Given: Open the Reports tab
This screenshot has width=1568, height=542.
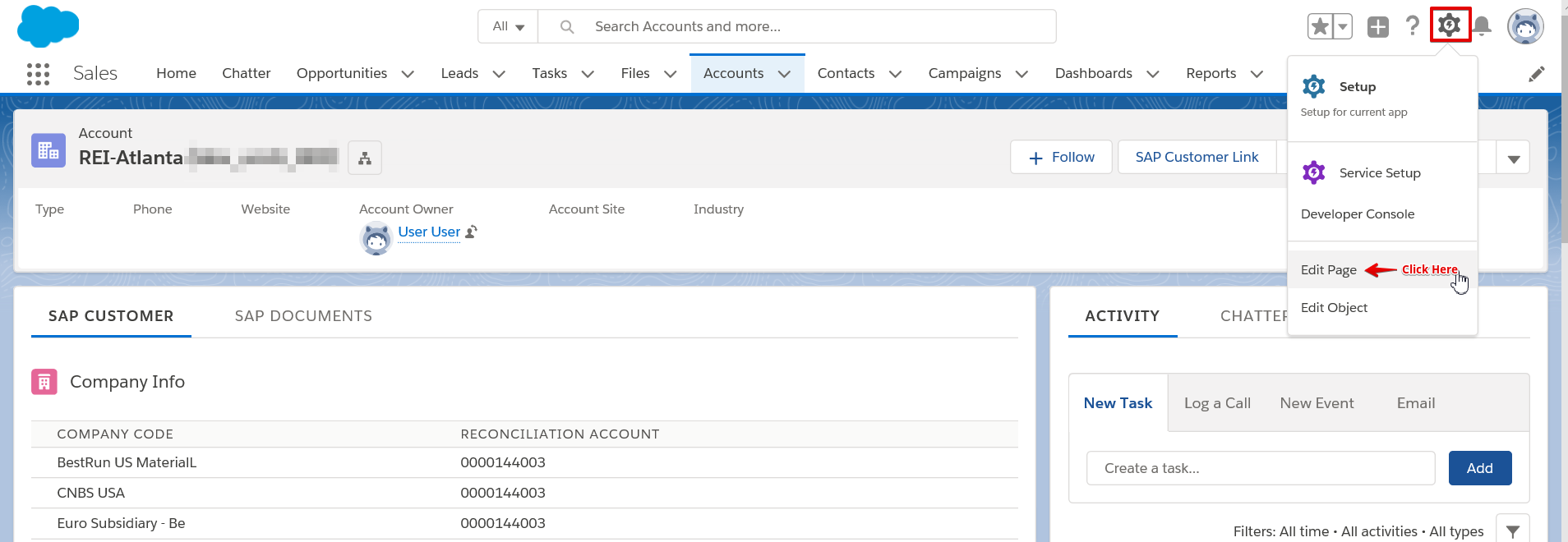Looking at the screenshot, I should (x=1211, y=73).
